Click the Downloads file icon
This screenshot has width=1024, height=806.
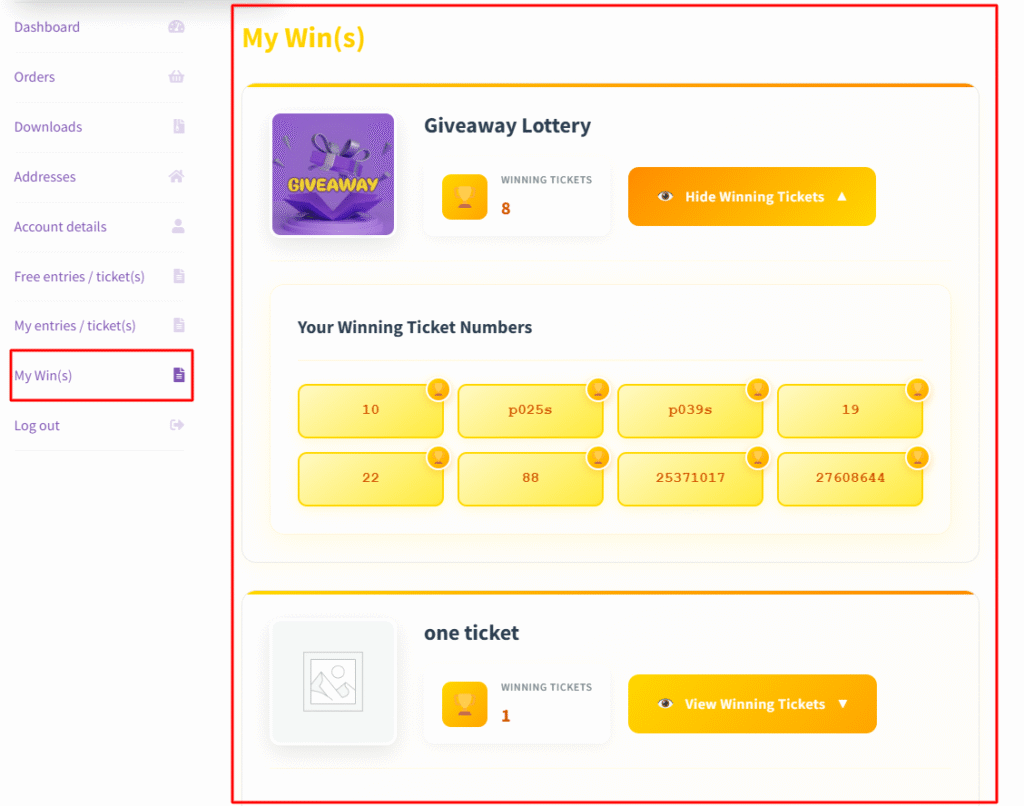[178, 127]
